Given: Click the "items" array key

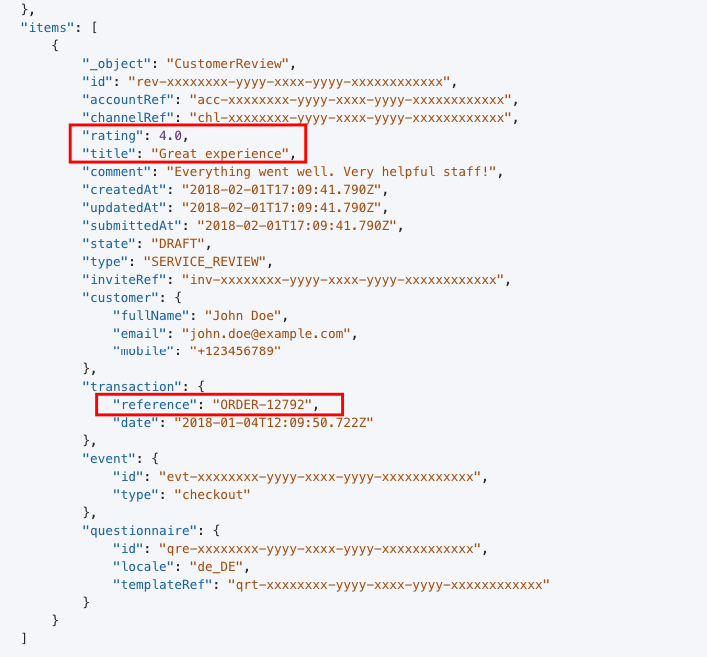Looking at the screenshot, I should tap(47, 28).
